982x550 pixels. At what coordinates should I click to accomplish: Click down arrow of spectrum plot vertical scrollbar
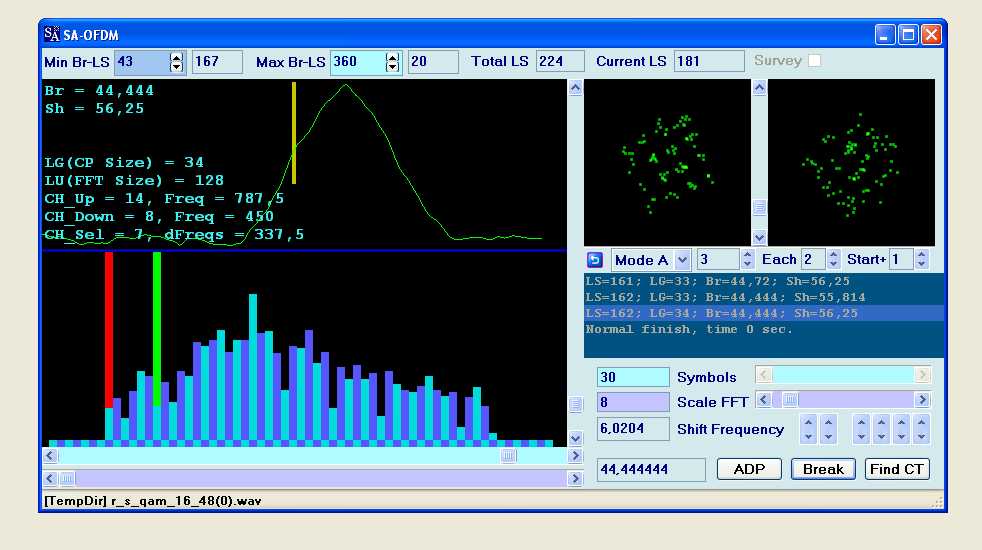[576, 438]
